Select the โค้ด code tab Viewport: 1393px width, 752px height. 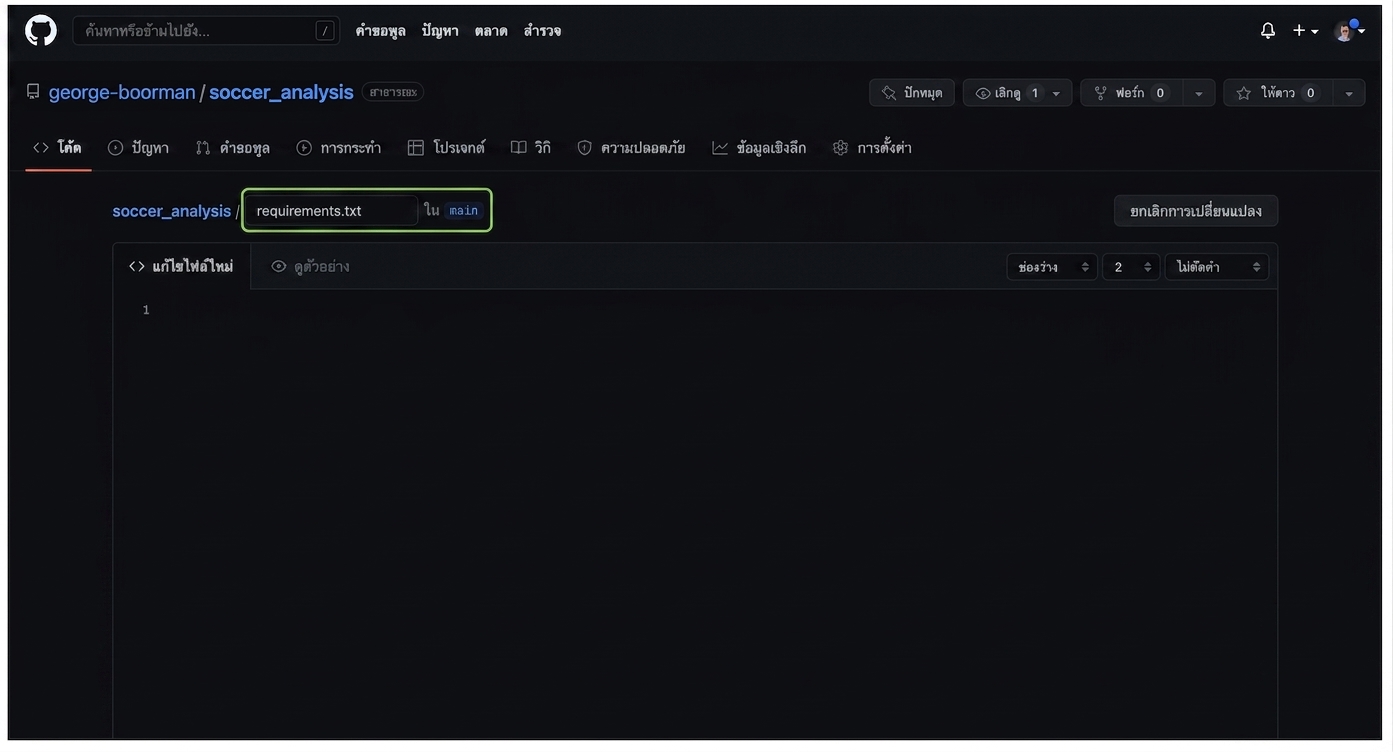(x=58, y=148)
